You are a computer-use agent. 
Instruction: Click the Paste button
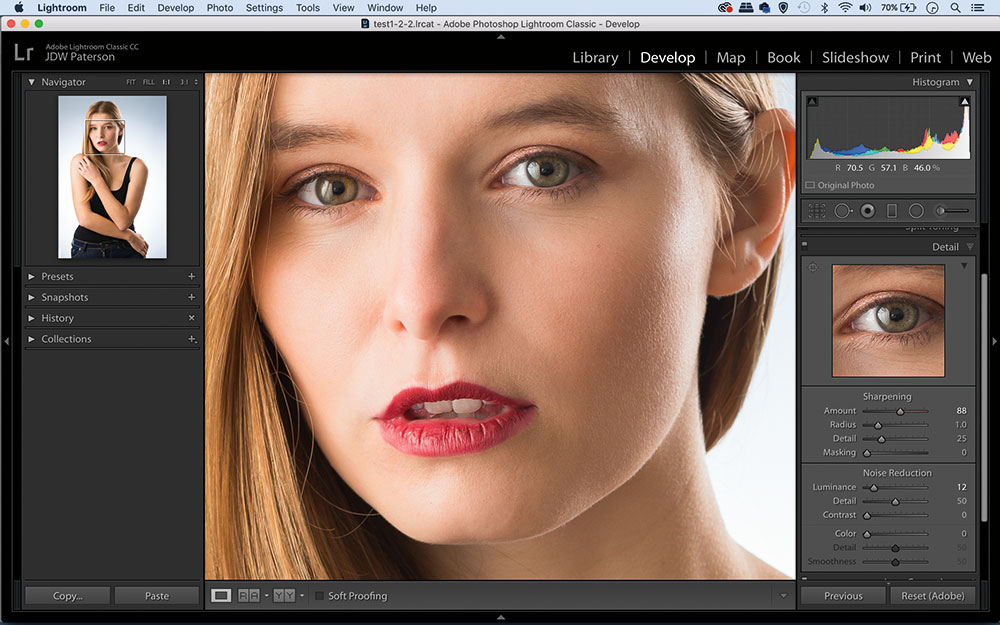pos(157,596)
